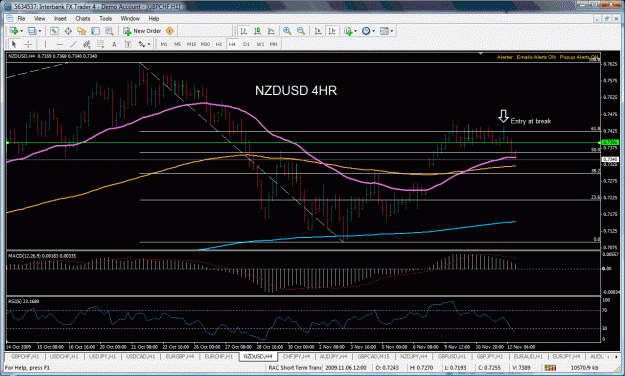Switch chart to MN timeframe
625x376 pixels.
click(273, 44)
